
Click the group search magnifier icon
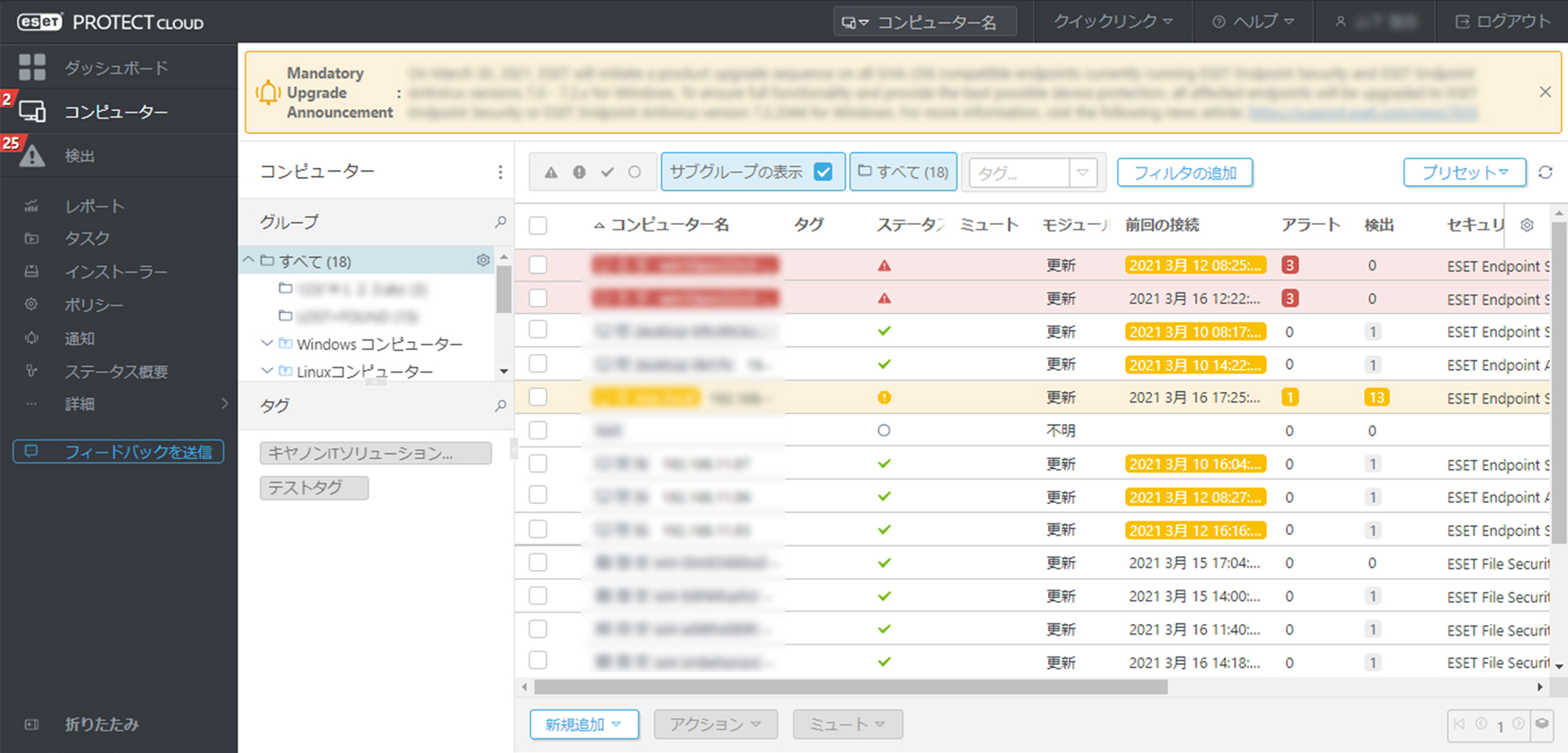[500, 222]
